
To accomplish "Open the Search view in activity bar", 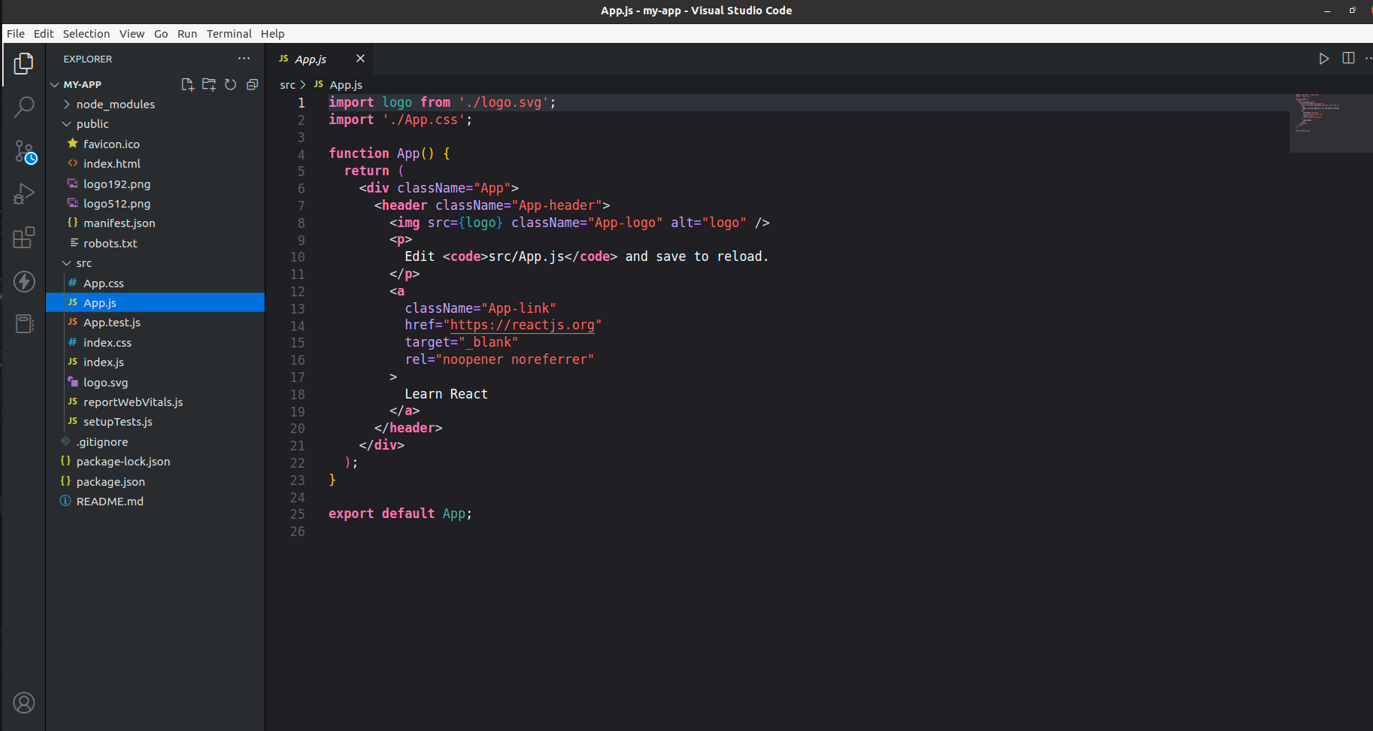I will point(24,107).
